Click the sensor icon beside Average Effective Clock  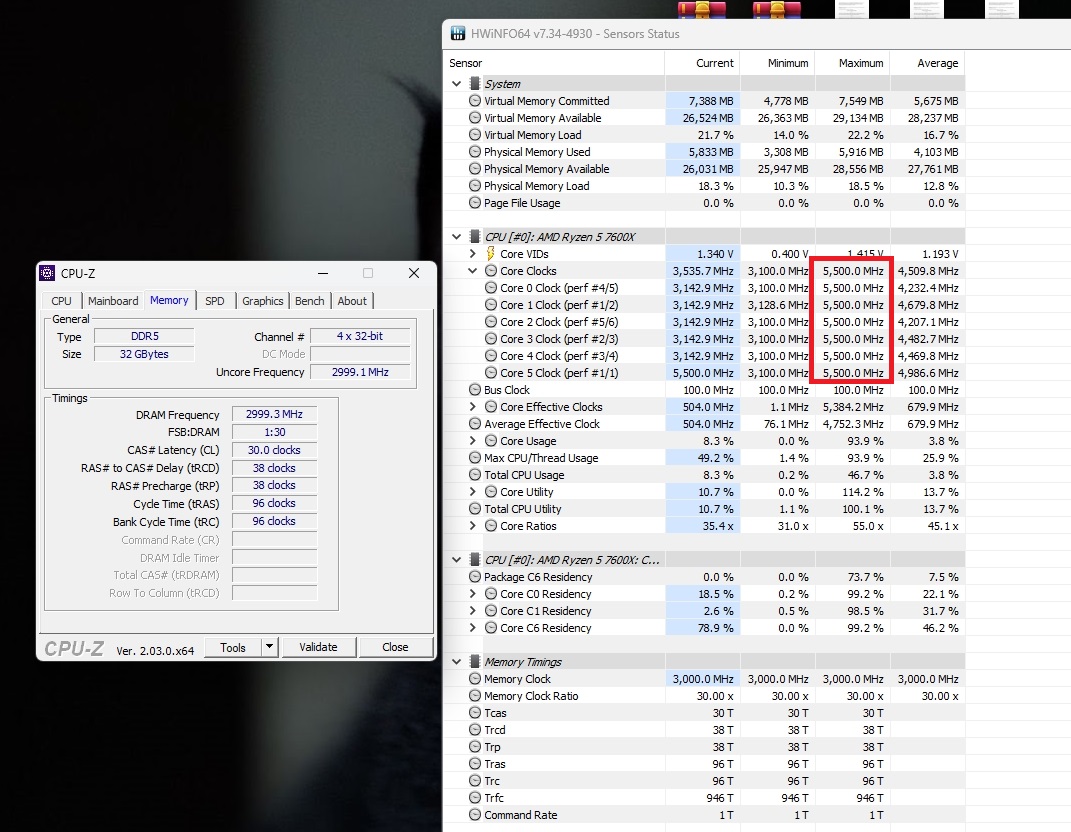[475, 424]
